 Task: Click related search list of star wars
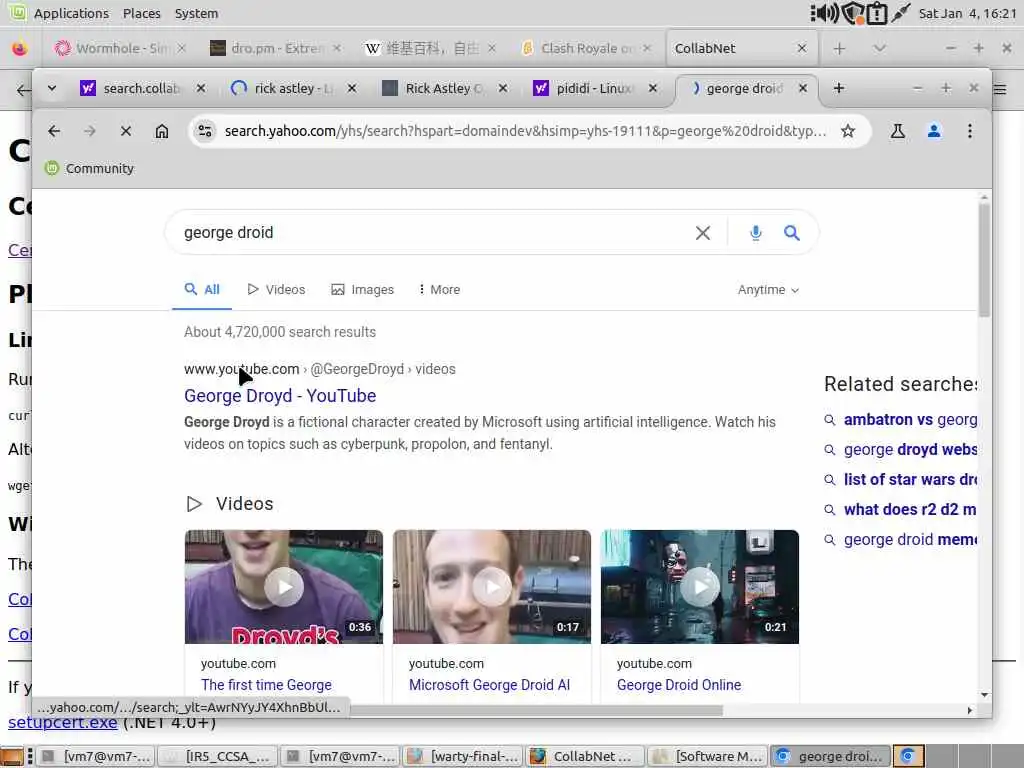(x=910, y=479)
